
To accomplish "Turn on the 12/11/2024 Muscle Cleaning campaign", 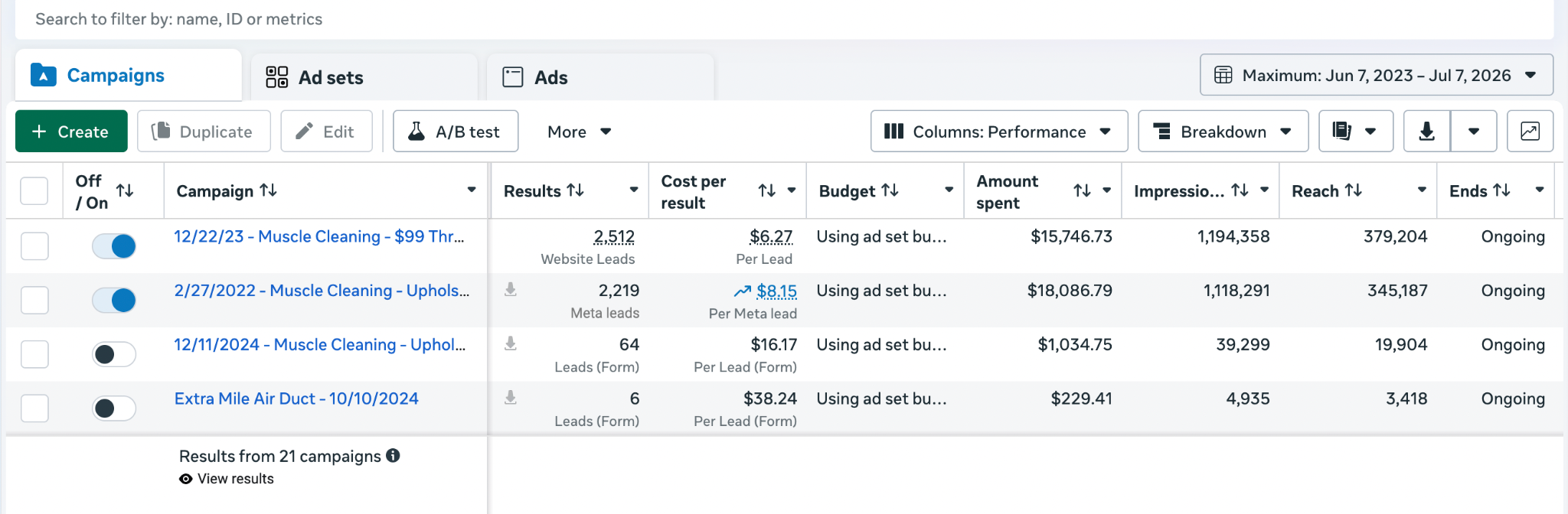I will pos(114,354).
